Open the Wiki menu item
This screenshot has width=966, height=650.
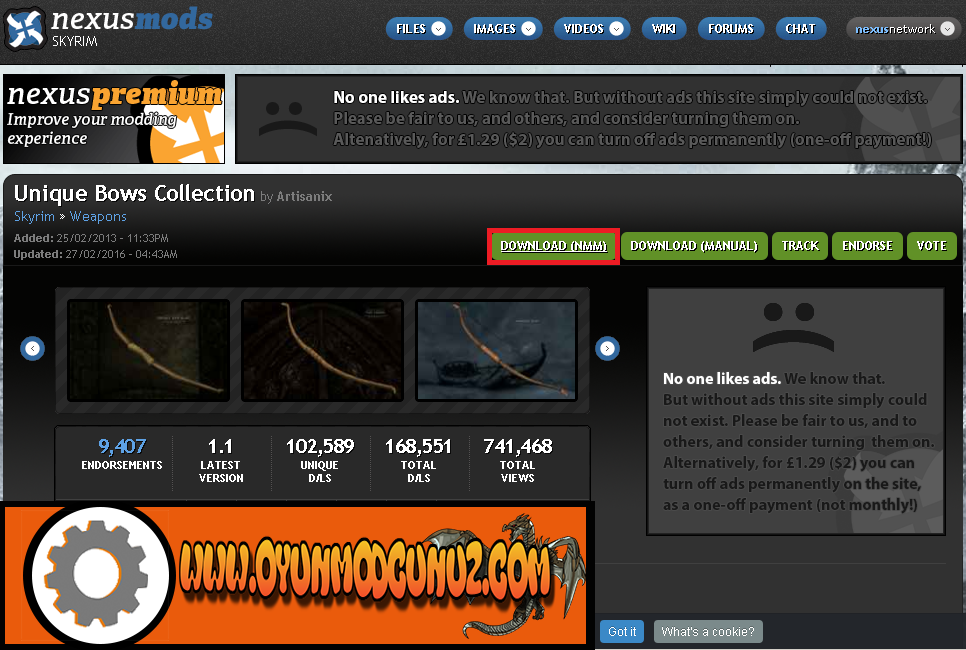coord(664,28)
